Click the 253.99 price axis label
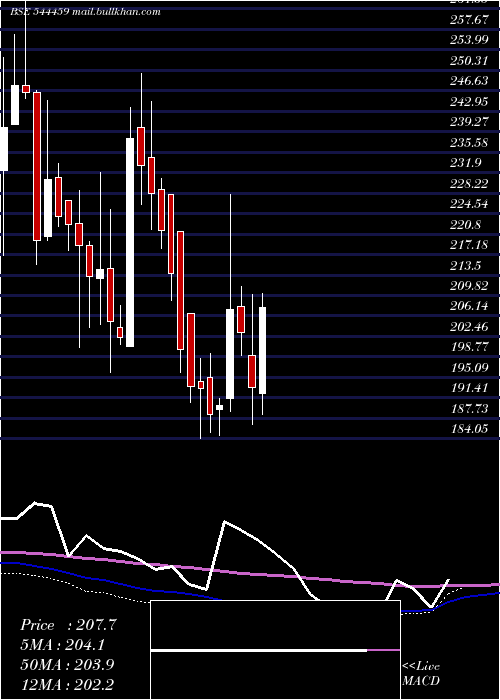This screenshot has height=700, width=500. click(469, 40)
